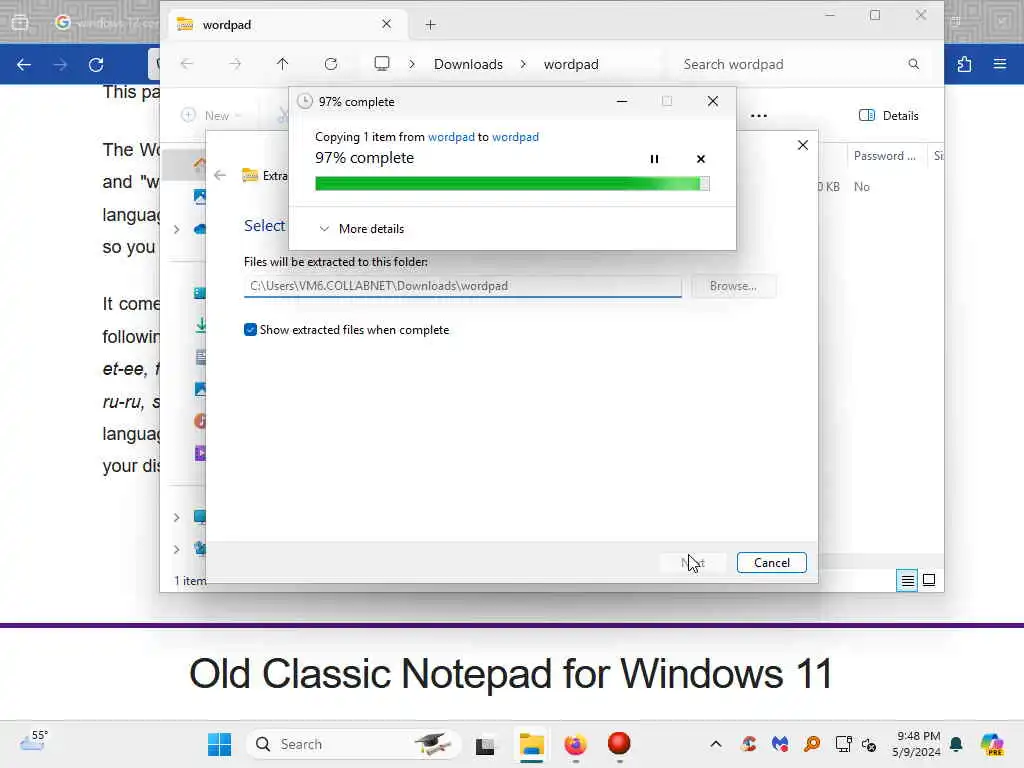Image resolution: width=1024 pixels, height=768 pixels.
Task: Click the This PC monitor breadcrumb icon
Action: (382, 63)
